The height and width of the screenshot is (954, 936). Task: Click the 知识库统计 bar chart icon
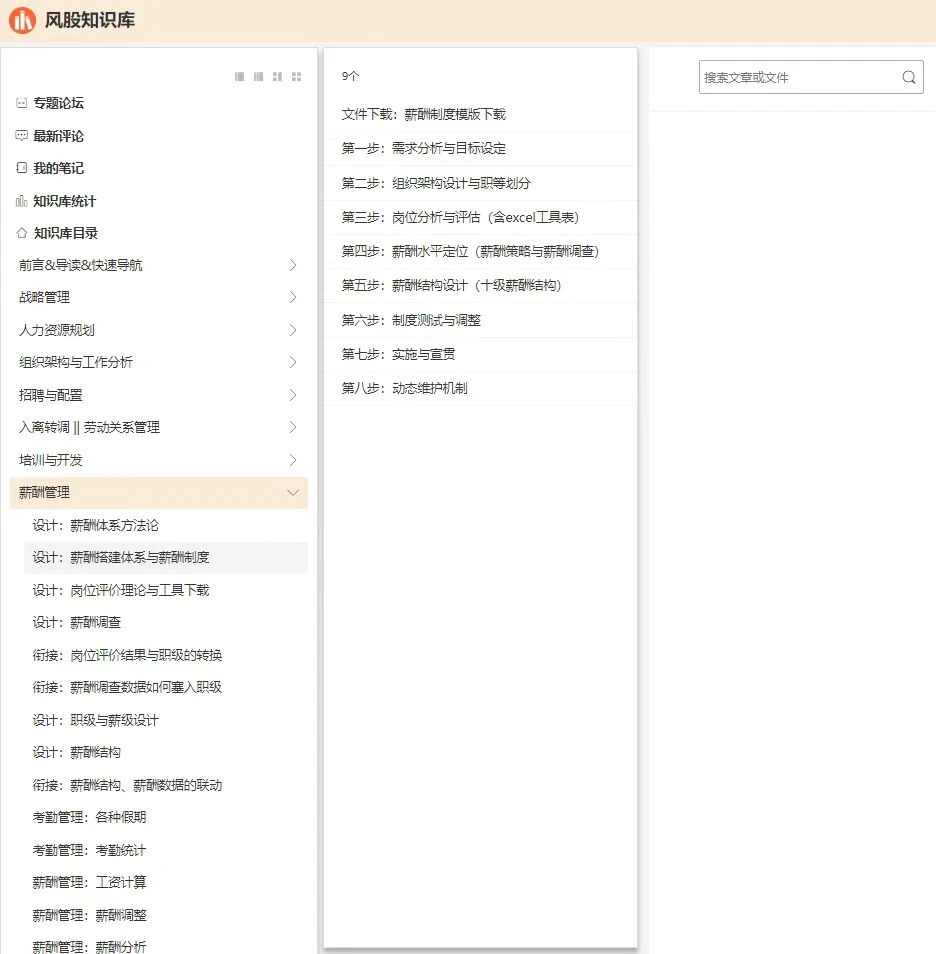22,201
